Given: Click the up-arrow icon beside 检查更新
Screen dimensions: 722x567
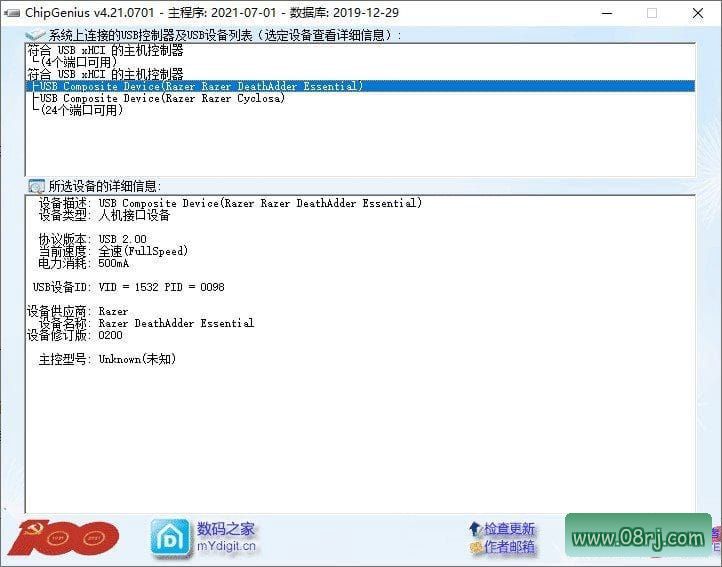Looking at the screenshot, I should [x=475, y=529].
